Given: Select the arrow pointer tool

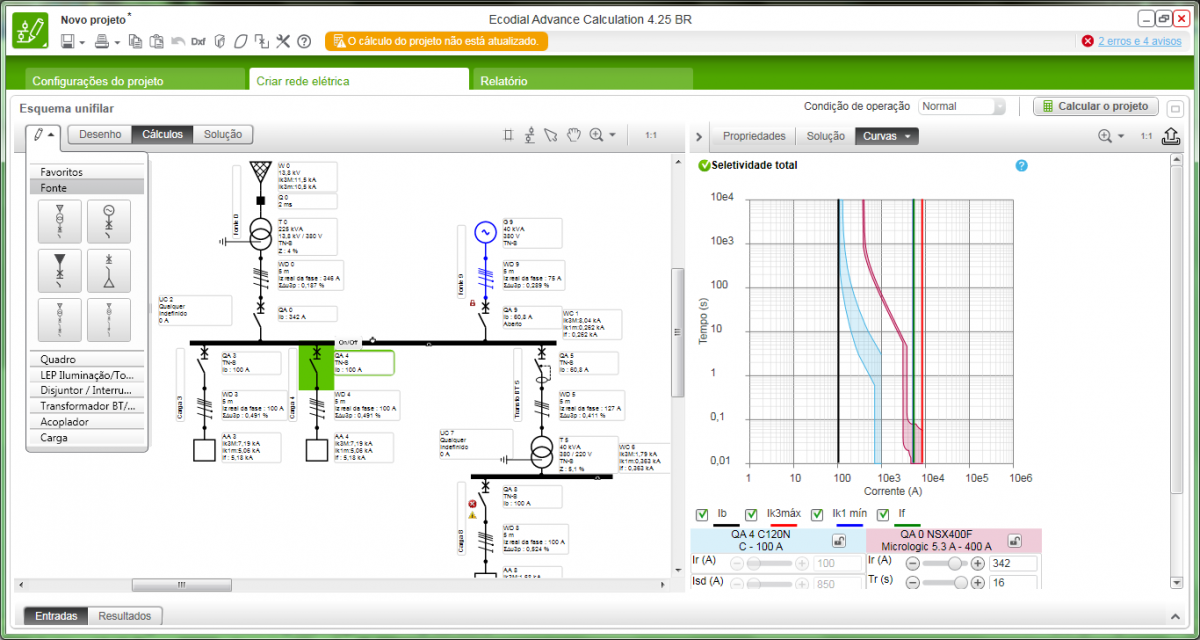Looking at the screenshot, I should 551,135.
